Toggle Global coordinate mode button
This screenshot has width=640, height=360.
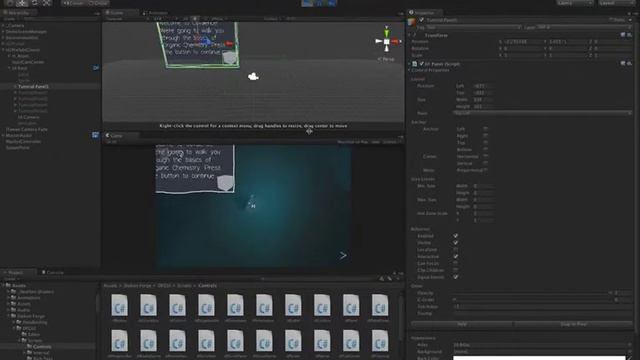point(97,3)
